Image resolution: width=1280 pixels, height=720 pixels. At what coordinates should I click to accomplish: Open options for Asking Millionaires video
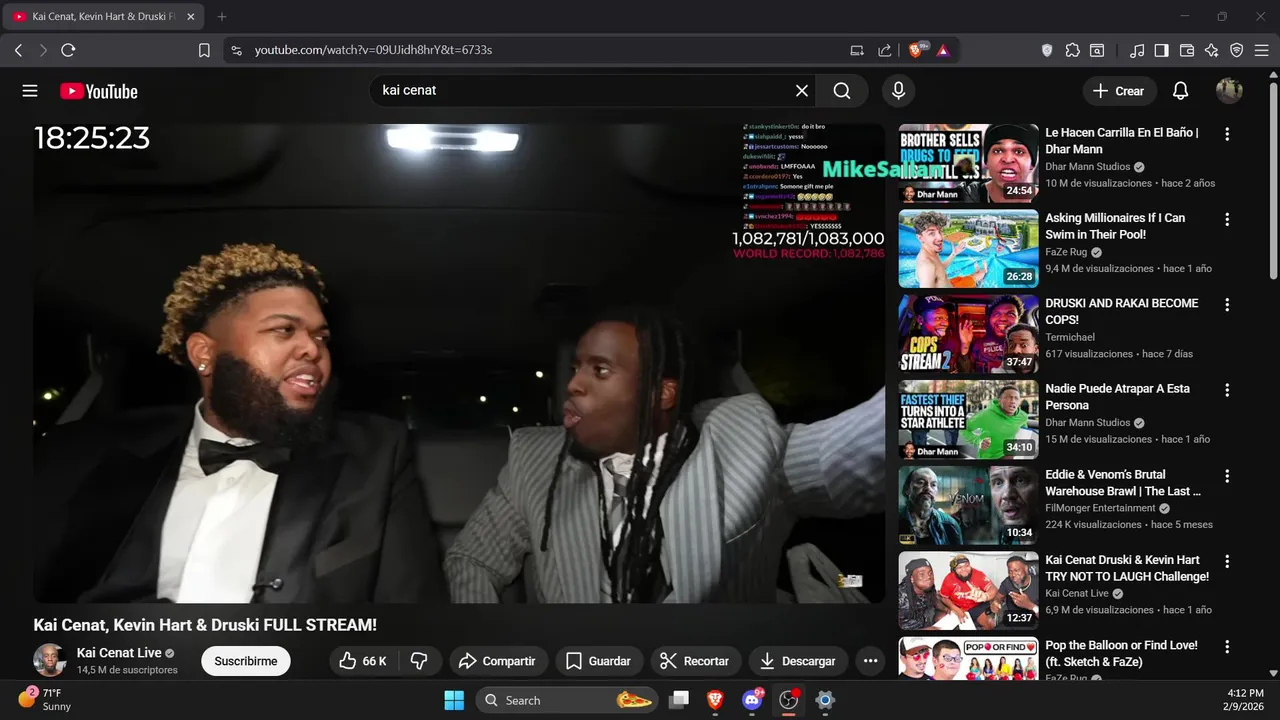pos(1227,219)
